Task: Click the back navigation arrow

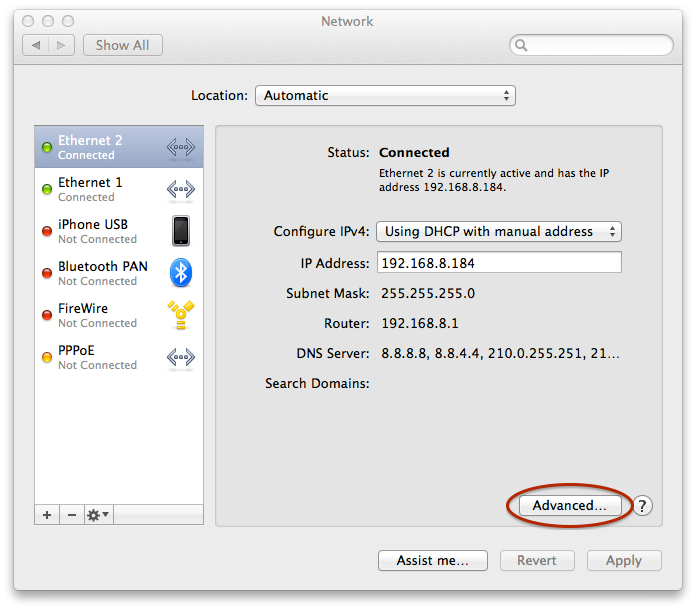Action: coord(36,45)
